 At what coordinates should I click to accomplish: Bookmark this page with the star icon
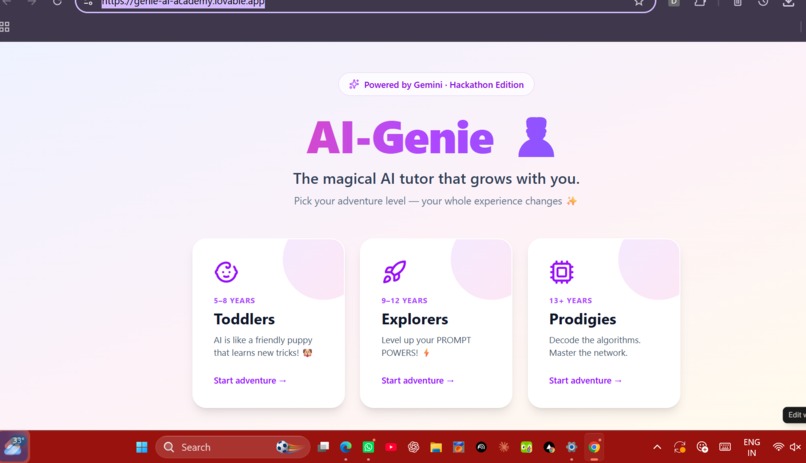(x=638, y=3)
